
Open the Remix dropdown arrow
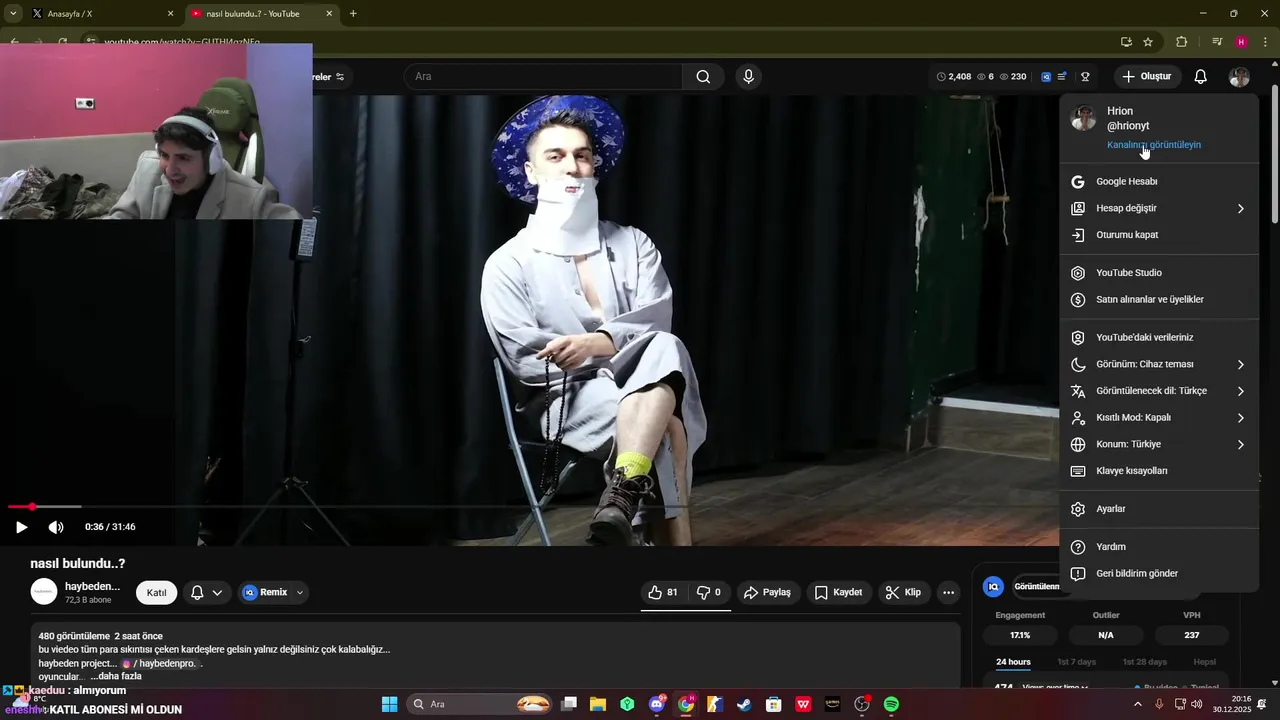point(300,593)
